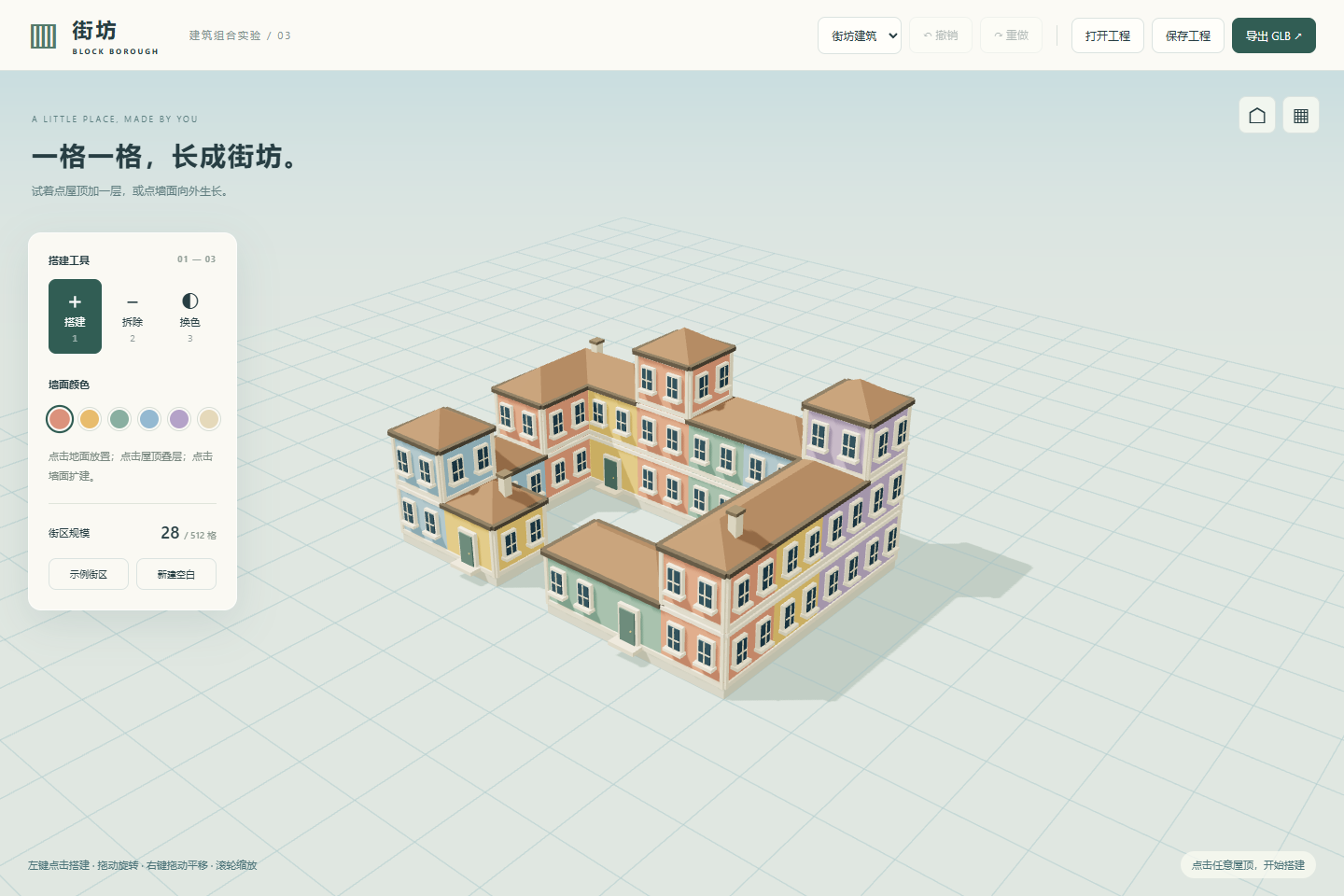This screenshot has width=1344, height=896.
Task: Pick the sage green wall color
Action: pos(119,419)
